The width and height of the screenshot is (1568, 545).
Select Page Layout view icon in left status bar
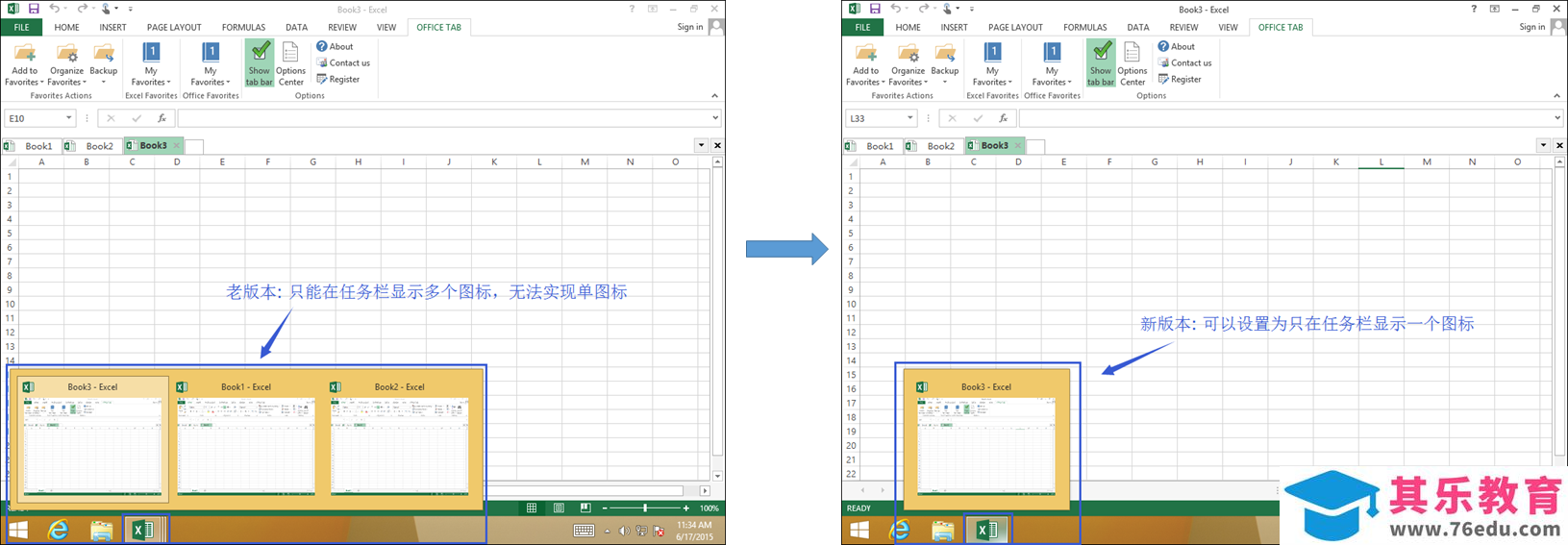tap(558, 508)
